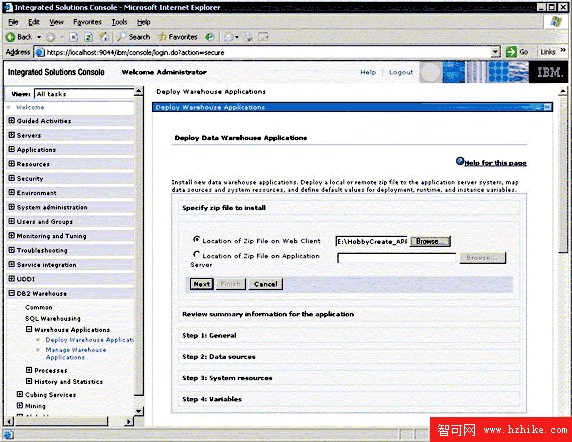Screen dimensions: 572x442
Task: Open the View menu
Action: tap(56, 22)
